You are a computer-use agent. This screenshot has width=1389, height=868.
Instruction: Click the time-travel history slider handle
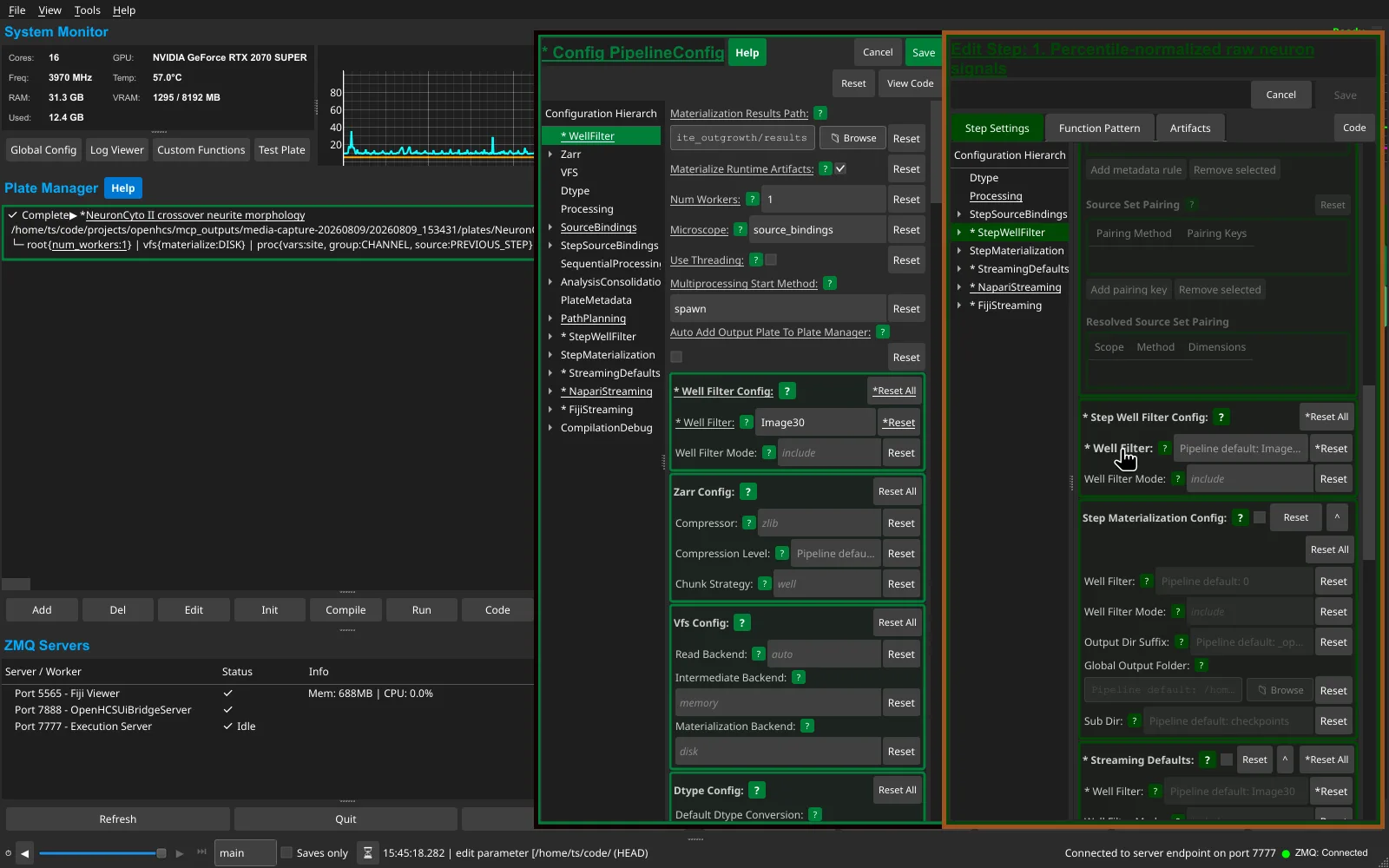point(161,853)
